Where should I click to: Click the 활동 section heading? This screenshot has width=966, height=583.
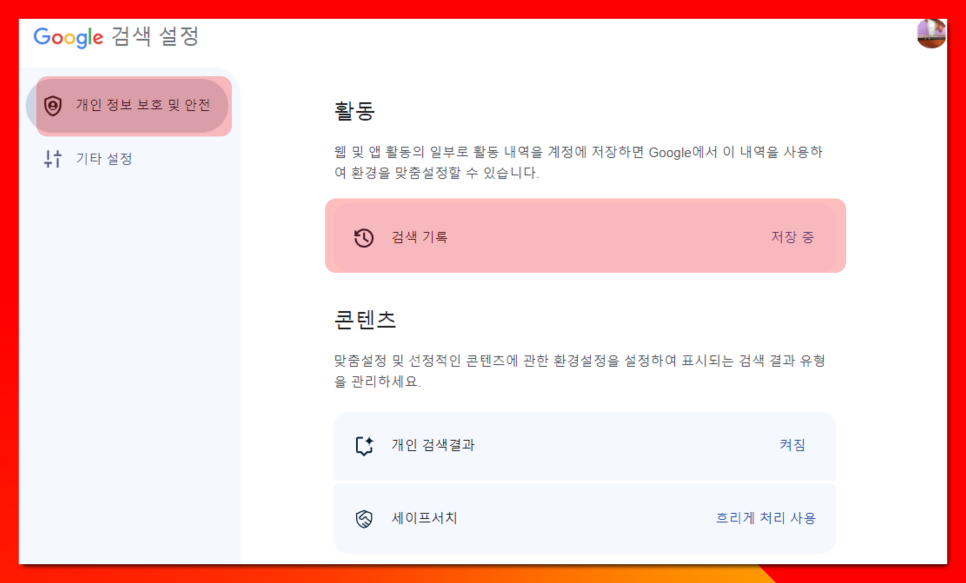[x=354, y=111]
